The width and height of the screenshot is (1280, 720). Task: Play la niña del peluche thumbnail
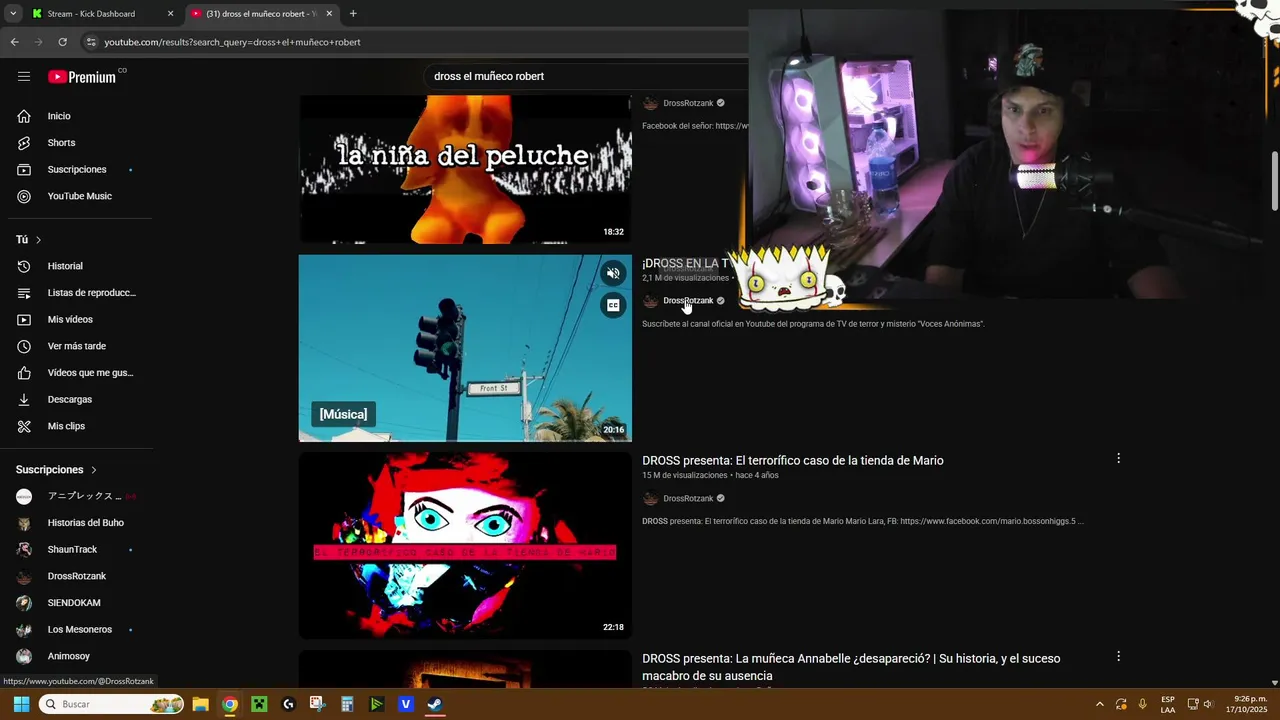pyautogui.click(x=465, y=169)
